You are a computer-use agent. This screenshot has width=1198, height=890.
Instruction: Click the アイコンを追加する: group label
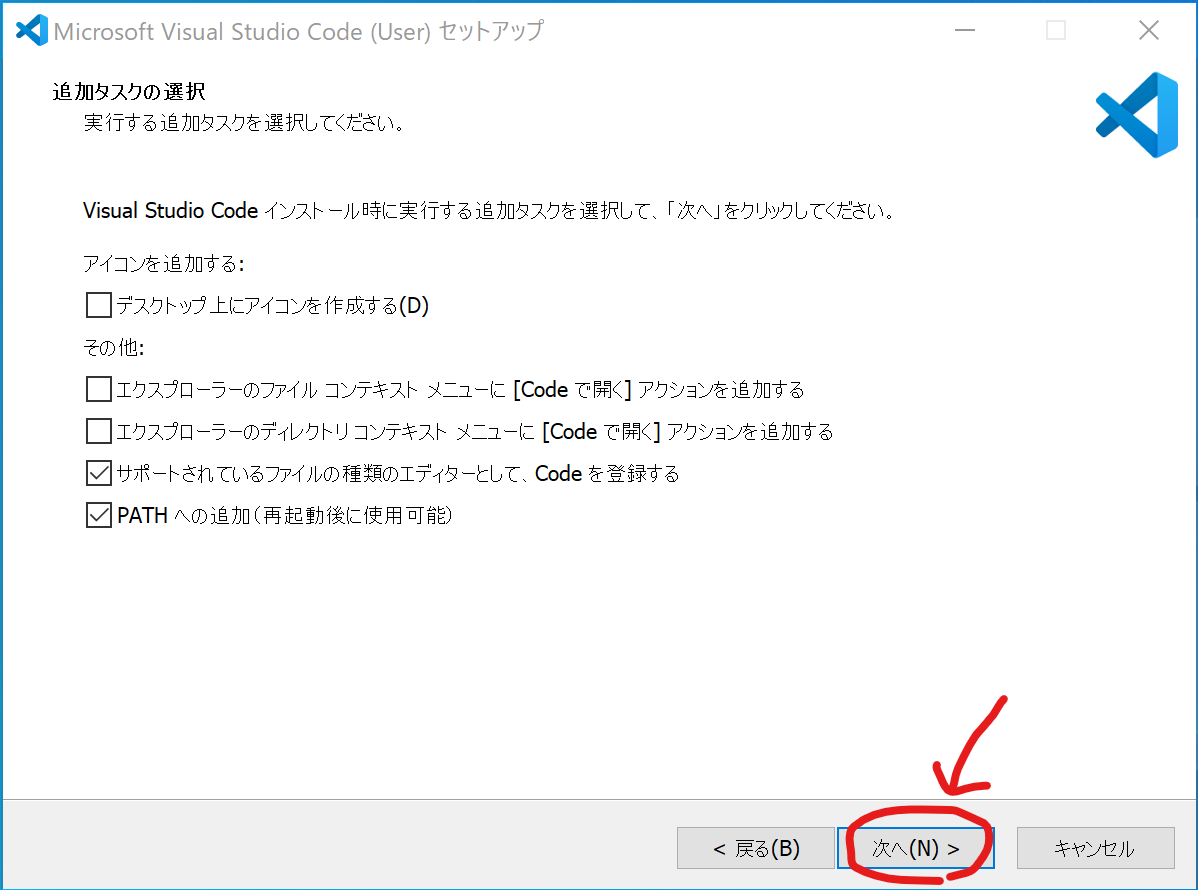[x=164, y=264]
